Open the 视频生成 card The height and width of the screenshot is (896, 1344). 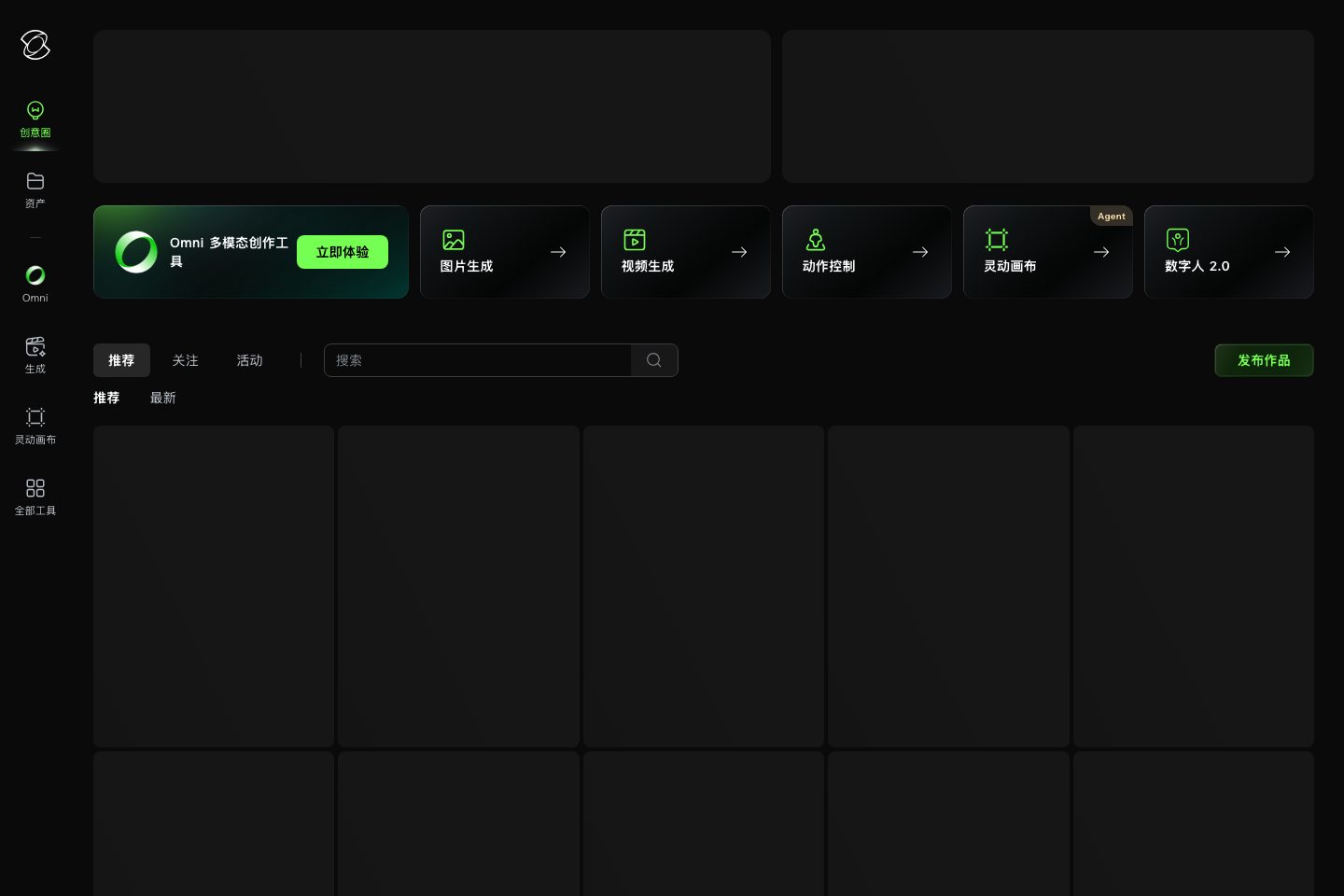686,252
